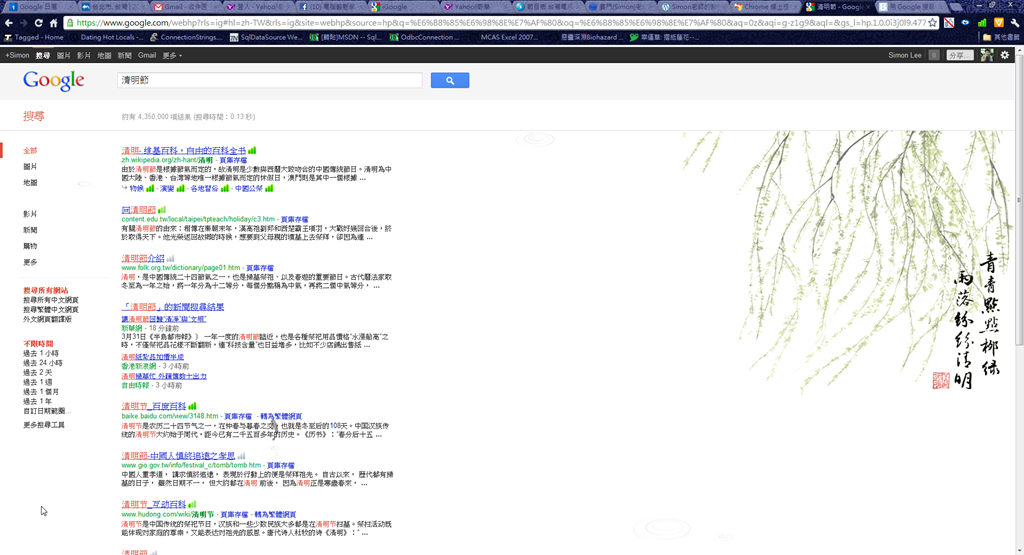Select '影片' in the left sidebar
Viewport: 1024px width, 555px height.
coord(30,214)
